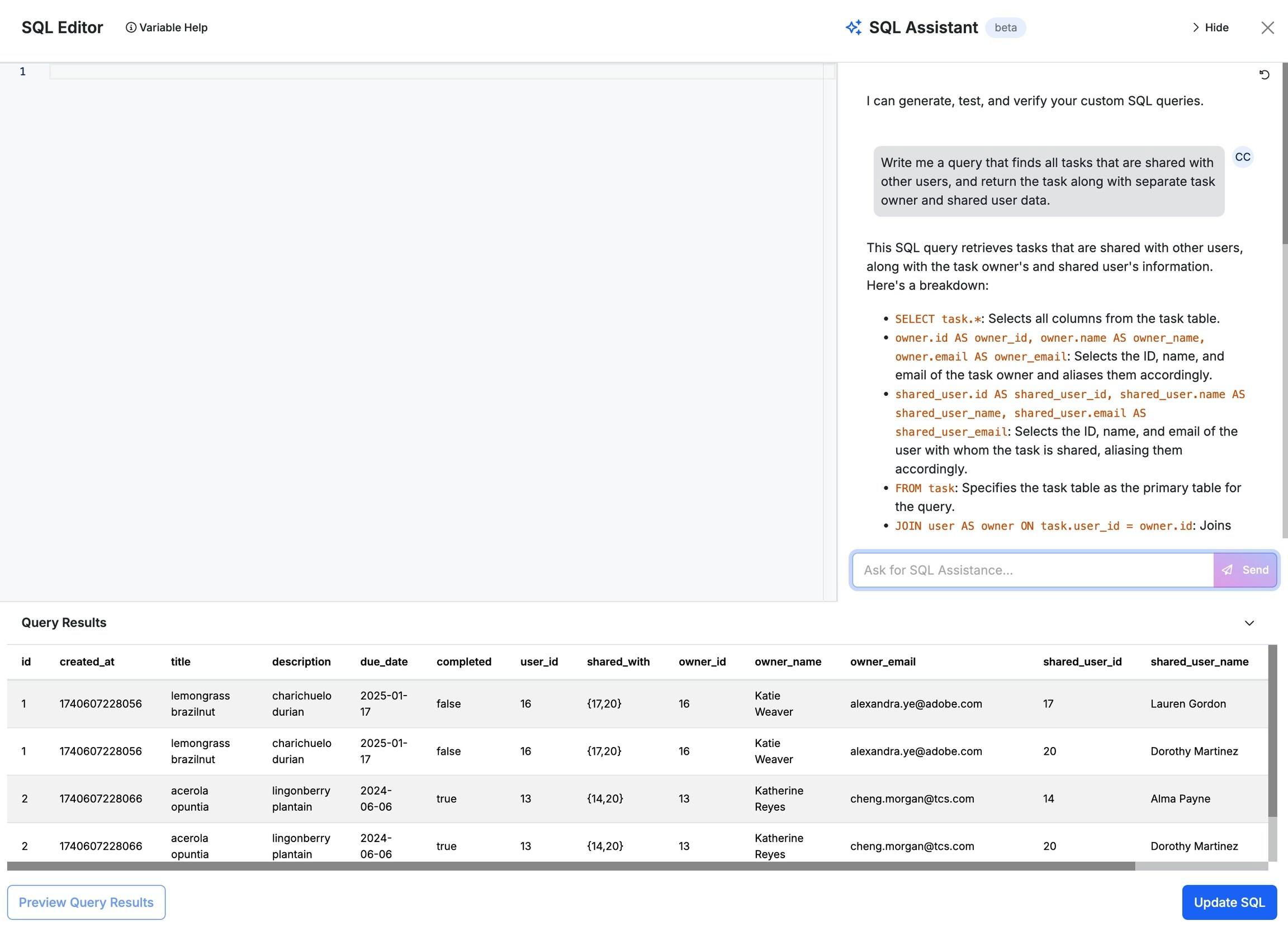
Task: Click the owner_email column header
Action: (882, 661)
